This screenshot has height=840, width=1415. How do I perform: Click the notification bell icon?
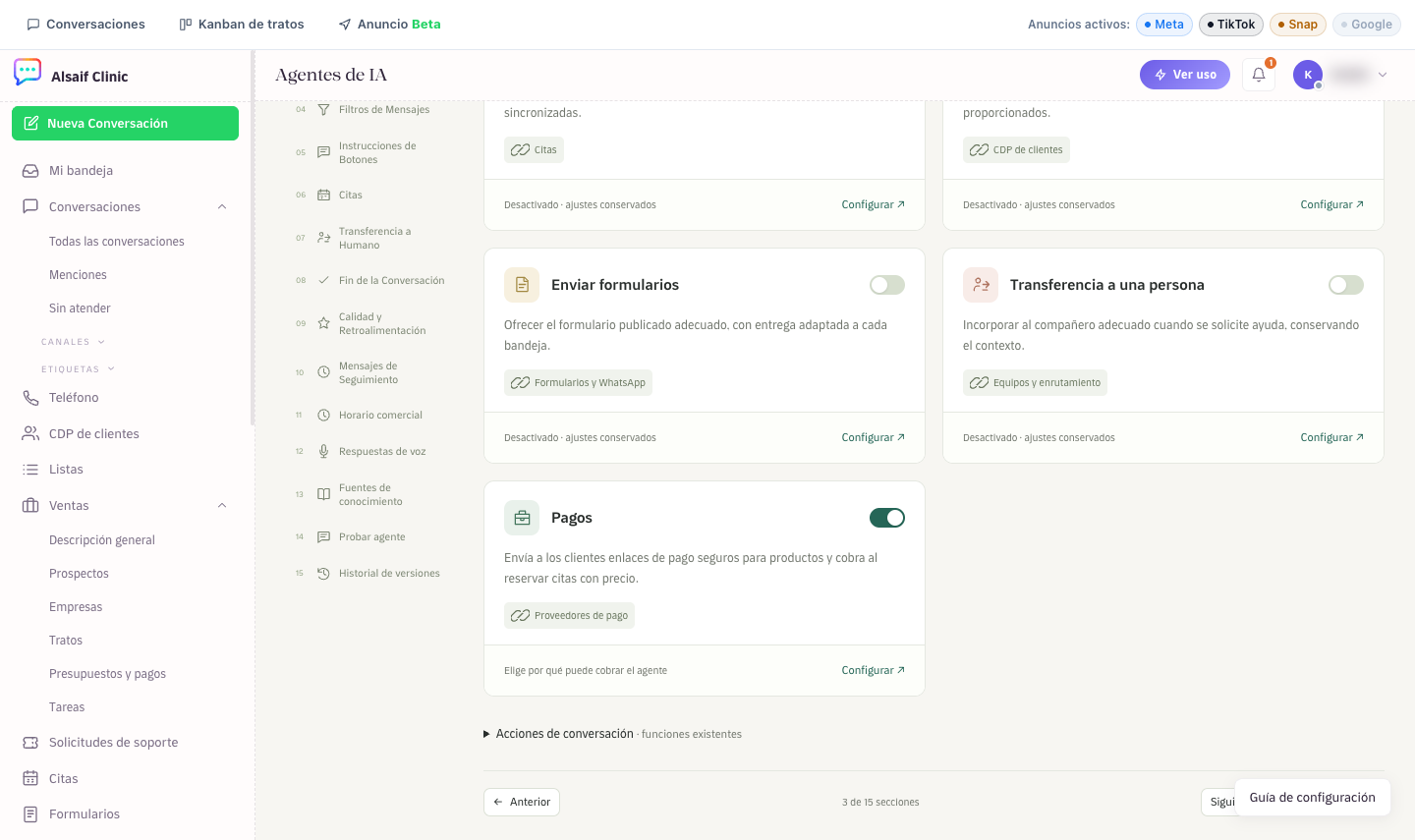pyautogui.click(x=1259, y=75)
